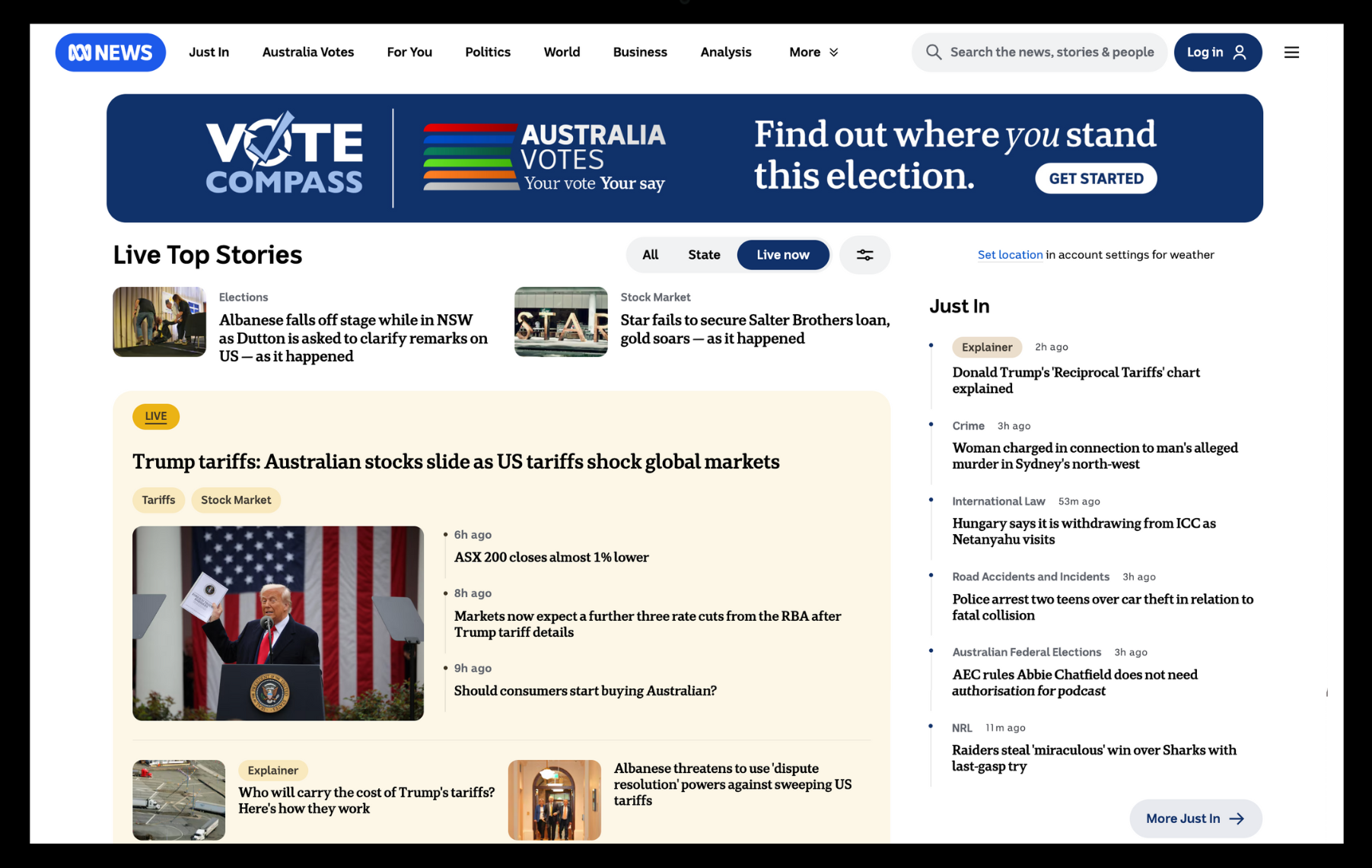Open the hamburger menu icon

(1291, 52)
